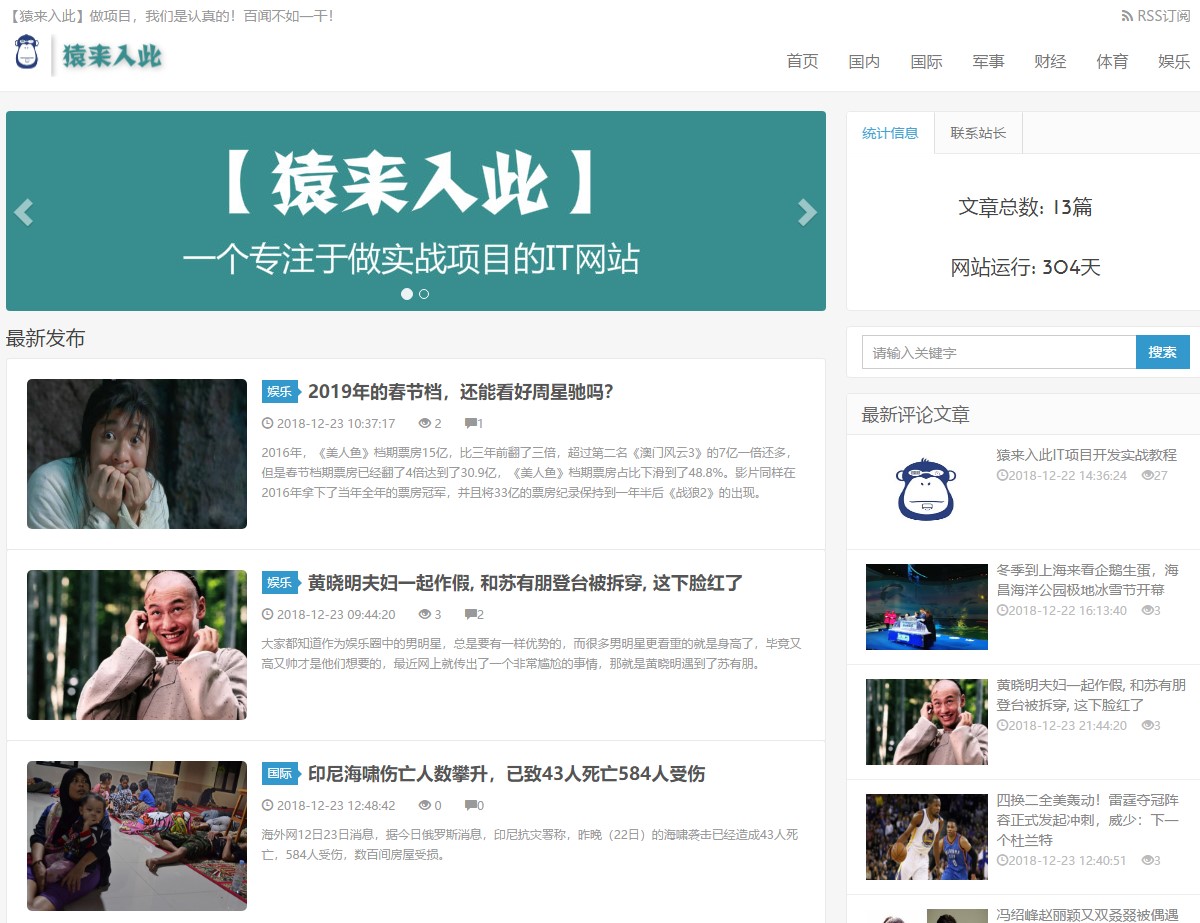Image resolution: width=1200 pixels, height=923 pixels.
Task: Open 国内 news category
Action: coord(864,61)
